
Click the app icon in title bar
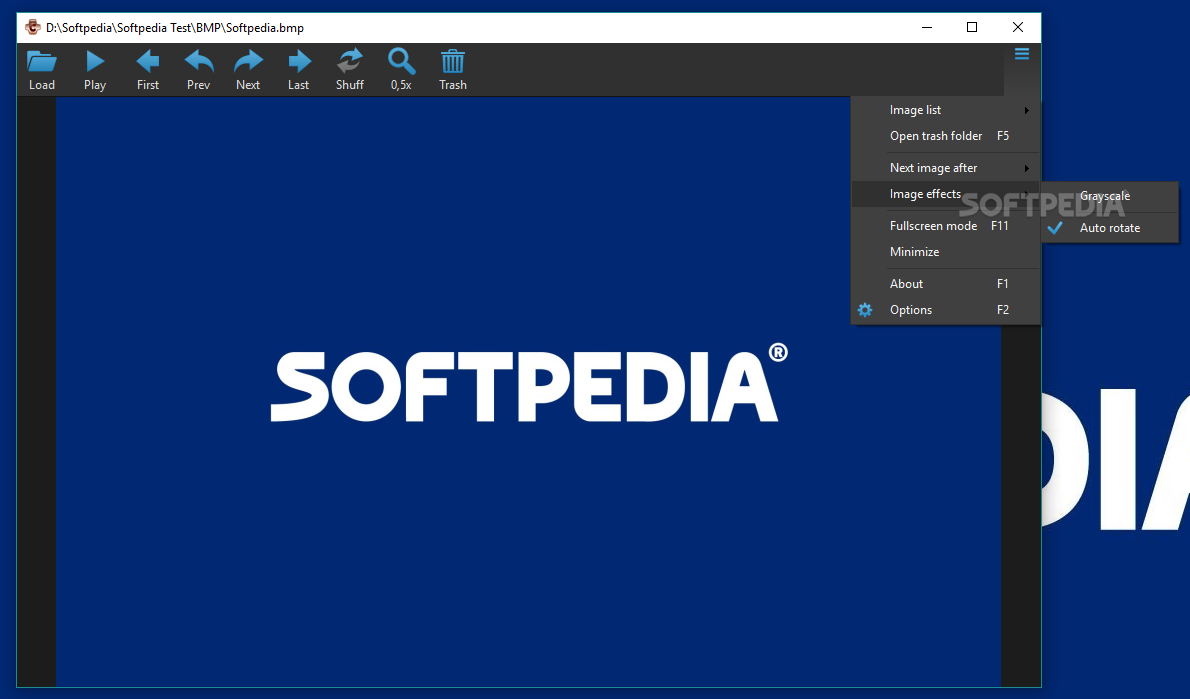click(x=33, y=27)
